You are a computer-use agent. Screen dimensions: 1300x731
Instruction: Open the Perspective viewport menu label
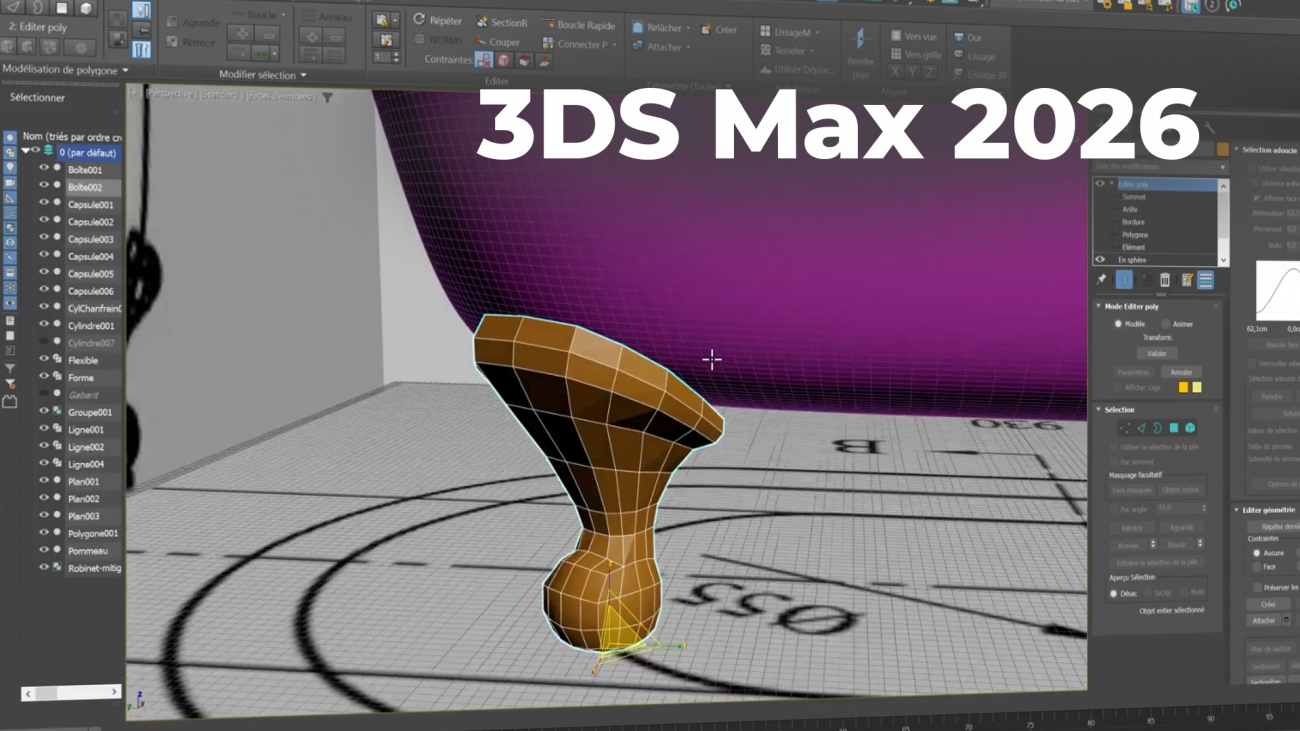pyautogui.click(x=172, y=94)
